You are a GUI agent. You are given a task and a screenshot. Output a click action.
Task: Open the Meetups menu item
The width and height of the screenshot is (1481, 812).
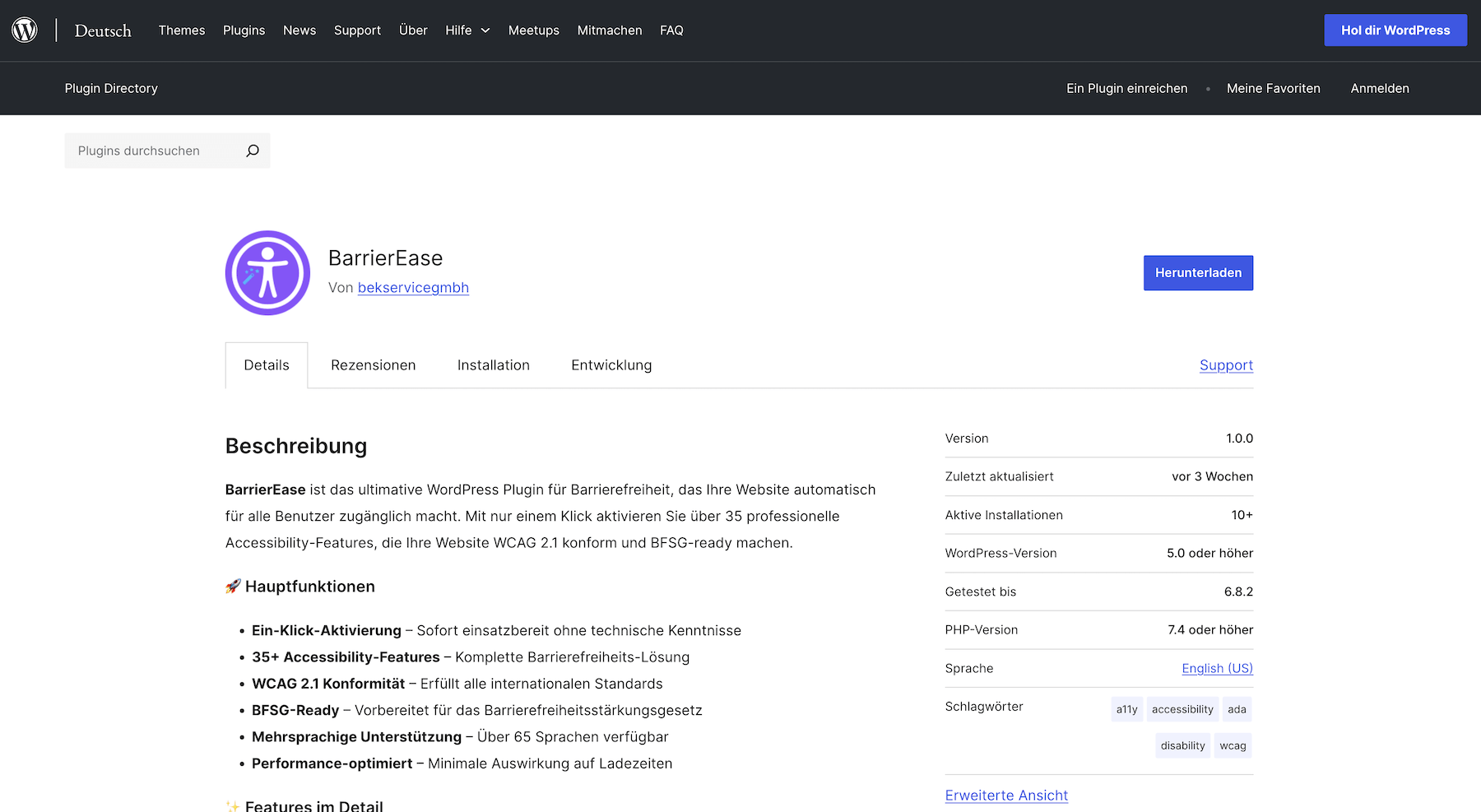click(x=534, y=30)
